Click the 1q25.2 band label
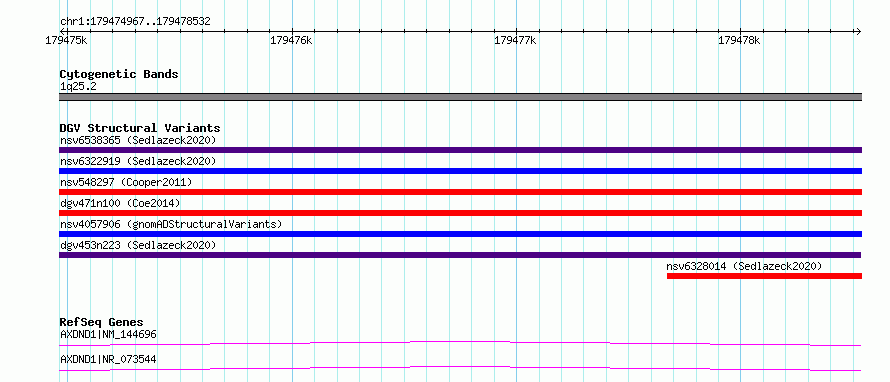The height and width of the screenshot is (382, 890). [78, 87]
